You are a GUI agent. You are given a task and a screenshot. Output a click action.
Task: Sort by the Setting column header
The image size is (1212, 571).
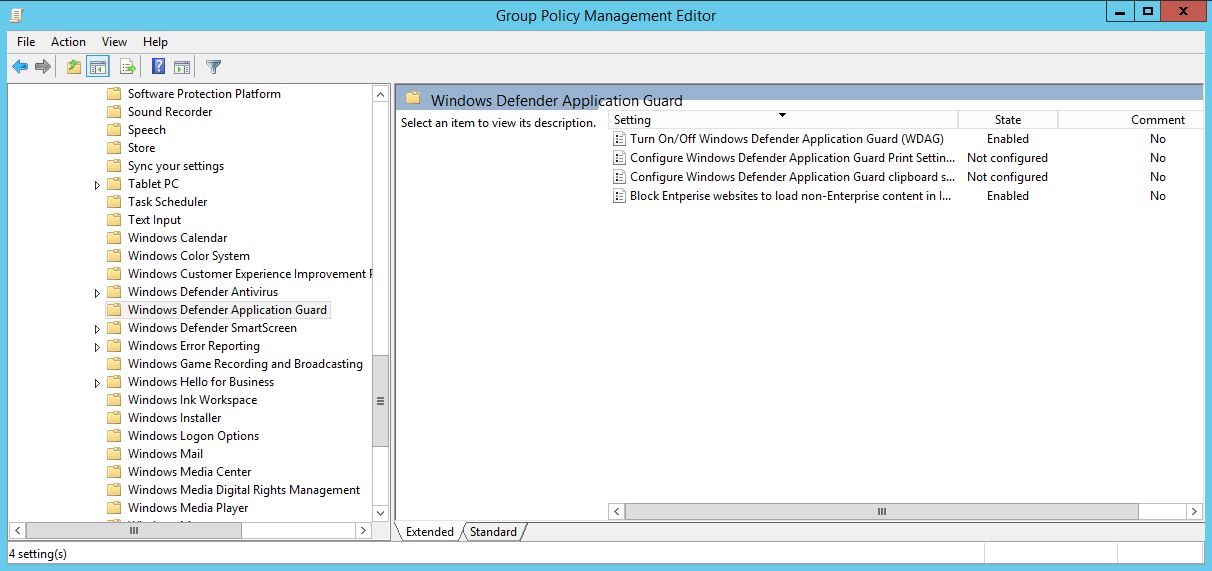783,120
